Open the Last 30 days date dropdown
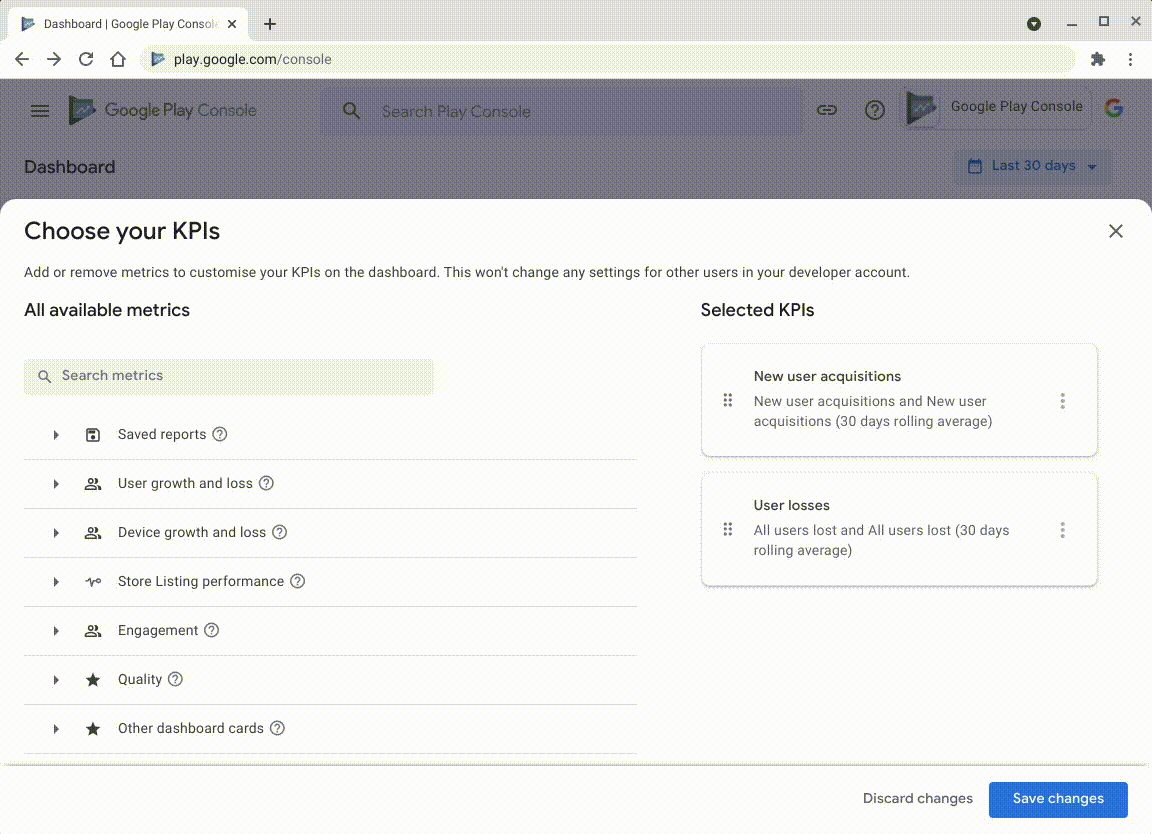This screenshot has height=834, width=1152. 1032,166
